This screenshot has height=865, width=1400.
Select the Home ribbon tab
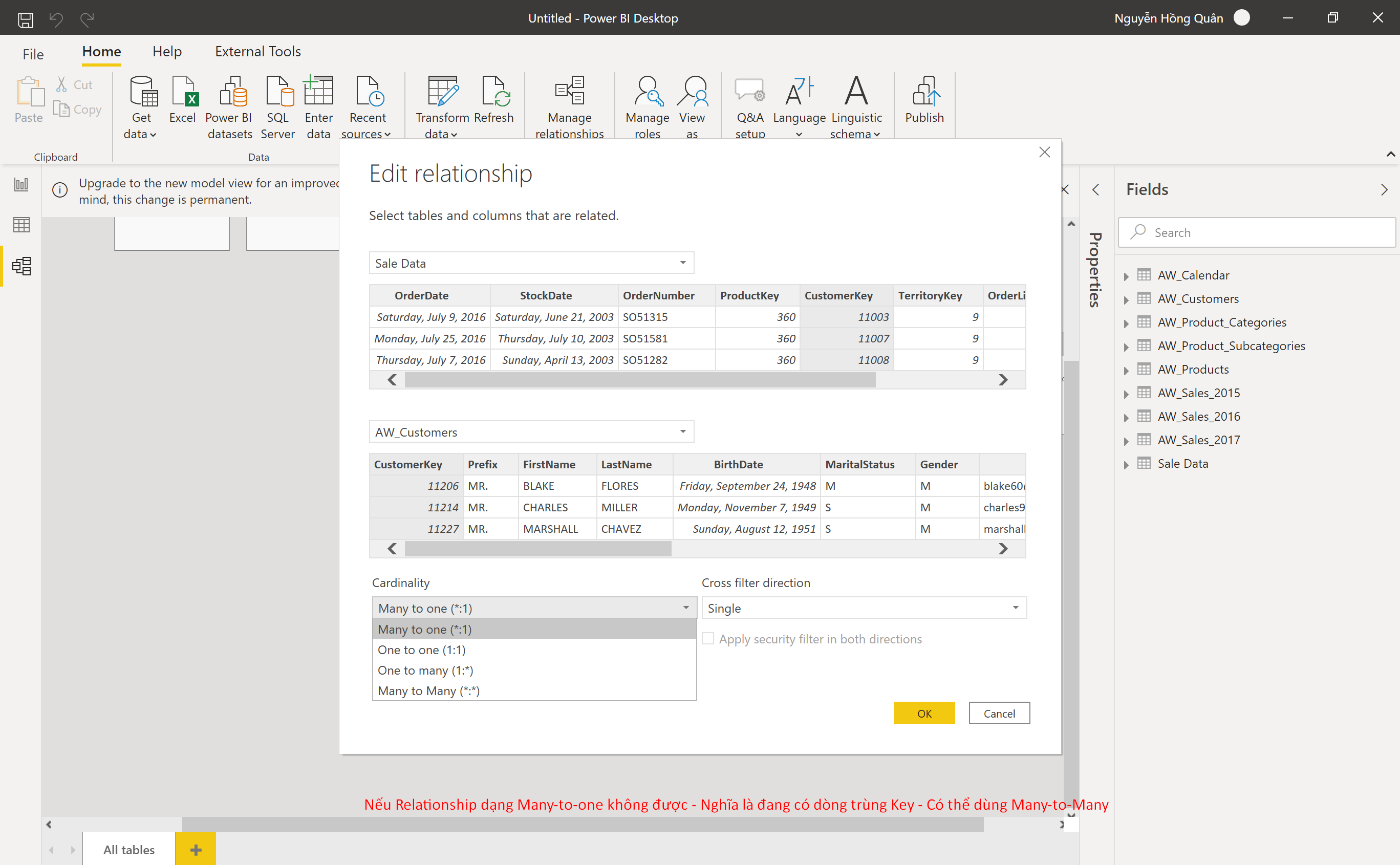[102, 52]
